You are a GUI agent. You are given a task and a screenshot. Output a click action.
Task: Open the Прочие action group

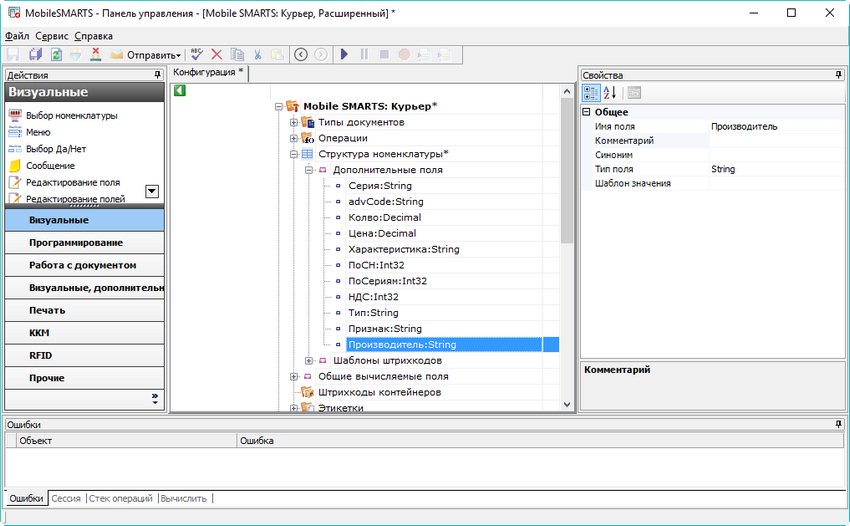point(85,378)
